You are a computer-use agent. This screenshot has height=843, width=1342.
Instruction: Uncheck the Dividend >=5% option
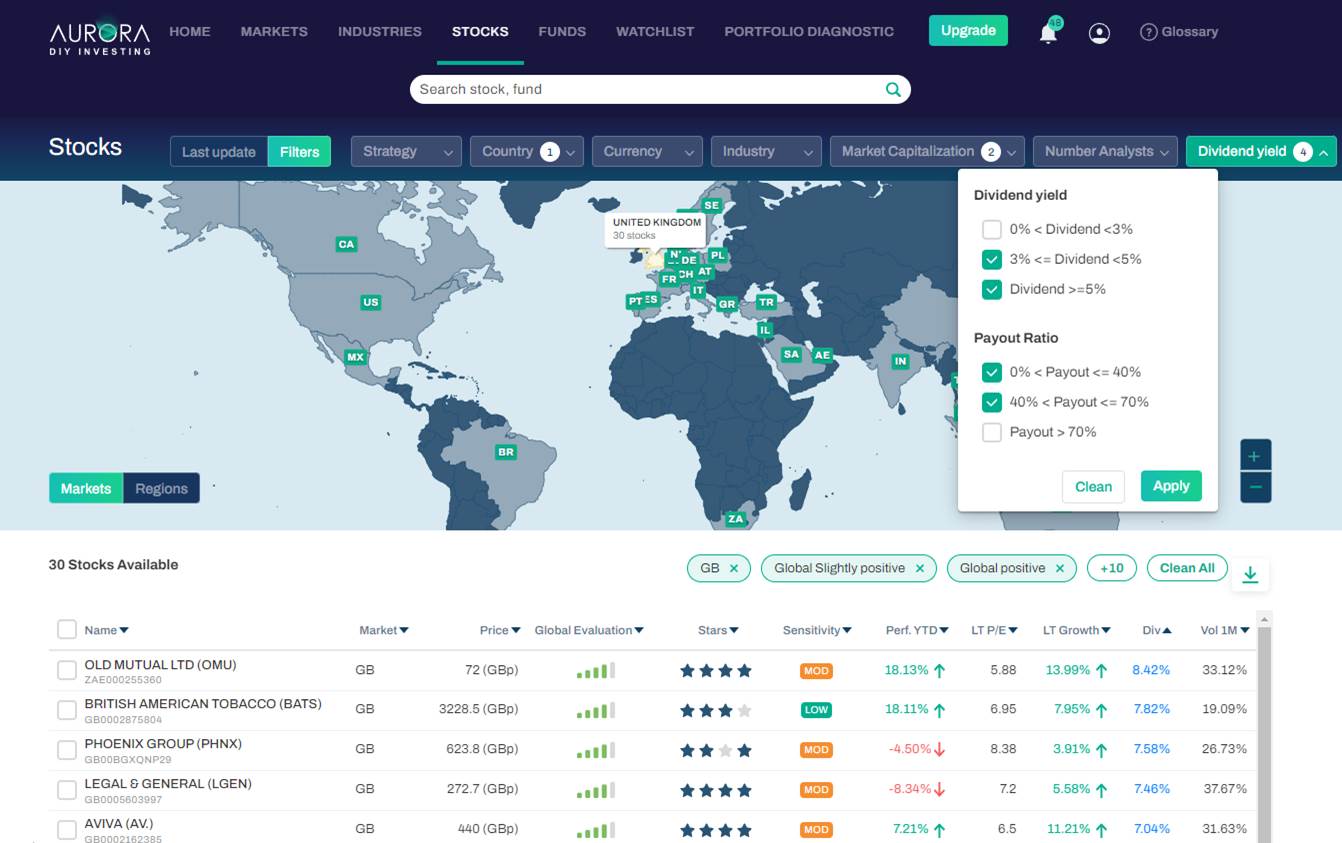(992, 289)
